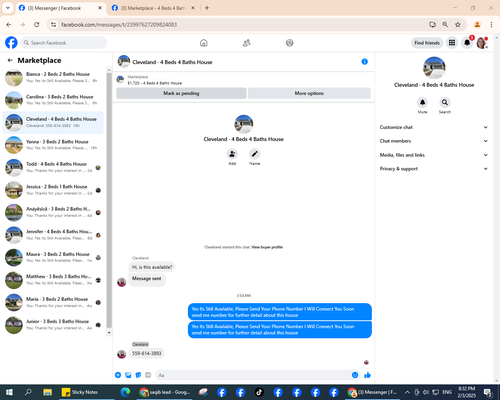
Task: Search in conversation using magnifier icon
Action: pyautogui.click(x=445, y=102)
